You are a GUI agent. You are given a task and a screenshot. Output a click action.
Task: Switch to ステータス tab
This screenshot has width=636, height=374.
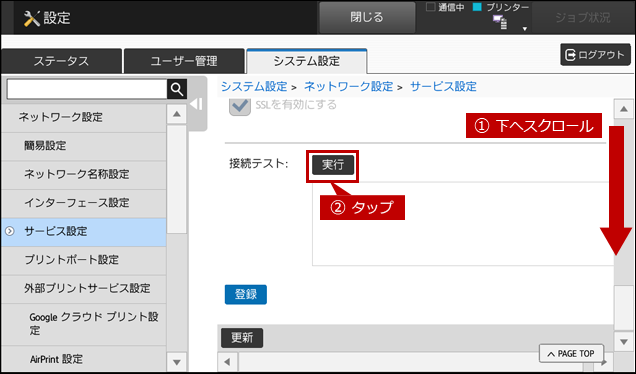61,61
